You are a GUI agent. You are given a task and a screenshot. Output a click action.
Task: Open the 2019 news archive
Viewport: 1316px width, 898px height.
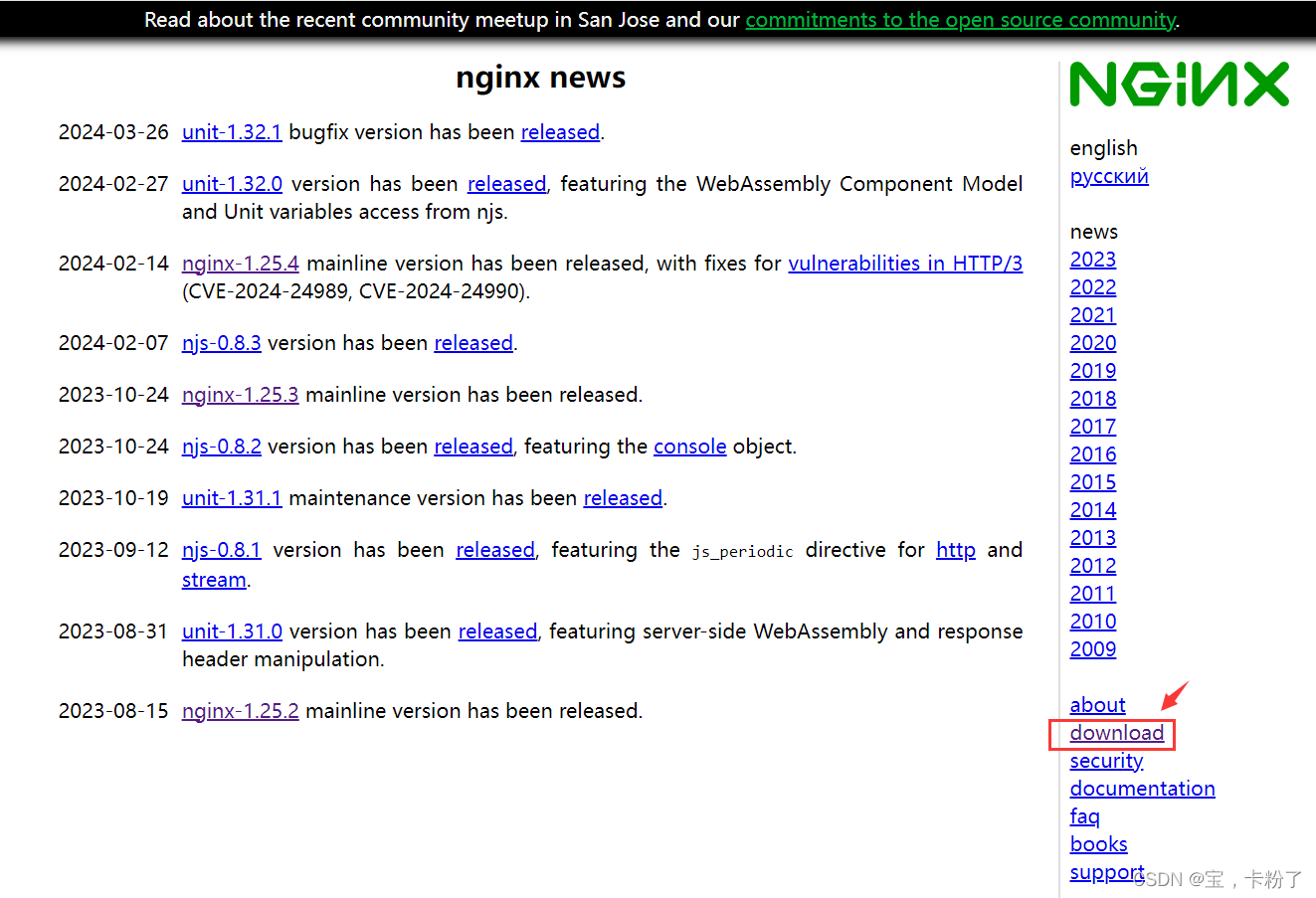tap(1093, 371)
